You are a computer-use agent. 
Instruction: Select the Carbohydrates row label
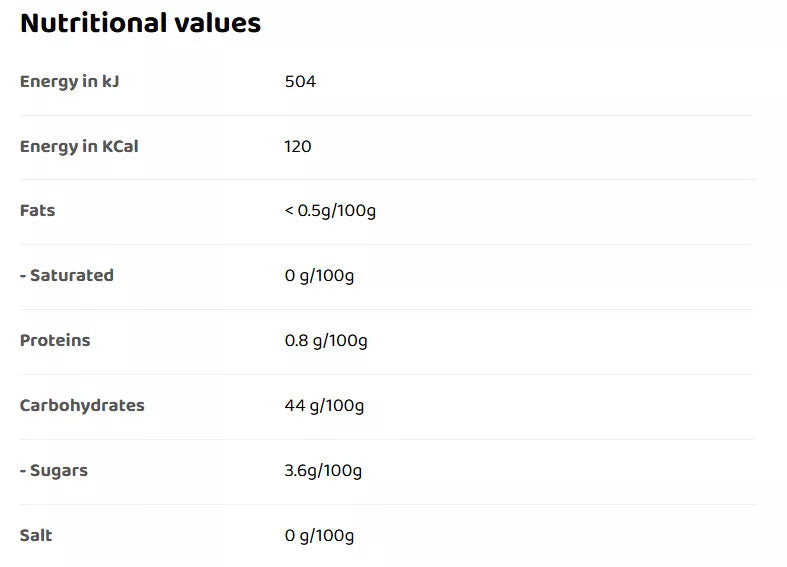point(82,405)
